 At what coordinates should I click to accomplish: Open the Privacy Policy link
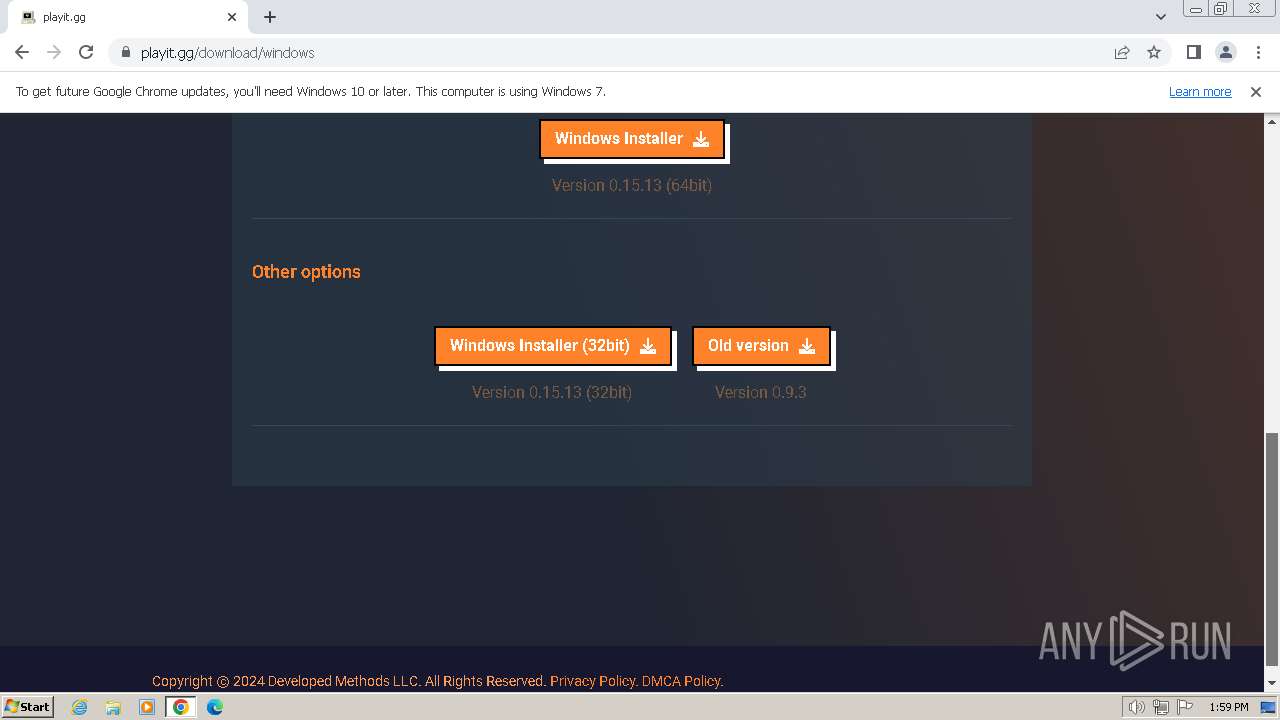point(593,681)
